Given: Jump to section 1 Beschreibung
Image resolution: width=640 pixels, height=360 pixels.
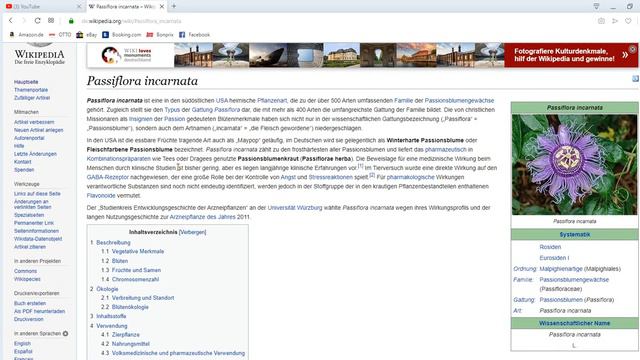Looking at the screenshot, I should coord(113,242).
